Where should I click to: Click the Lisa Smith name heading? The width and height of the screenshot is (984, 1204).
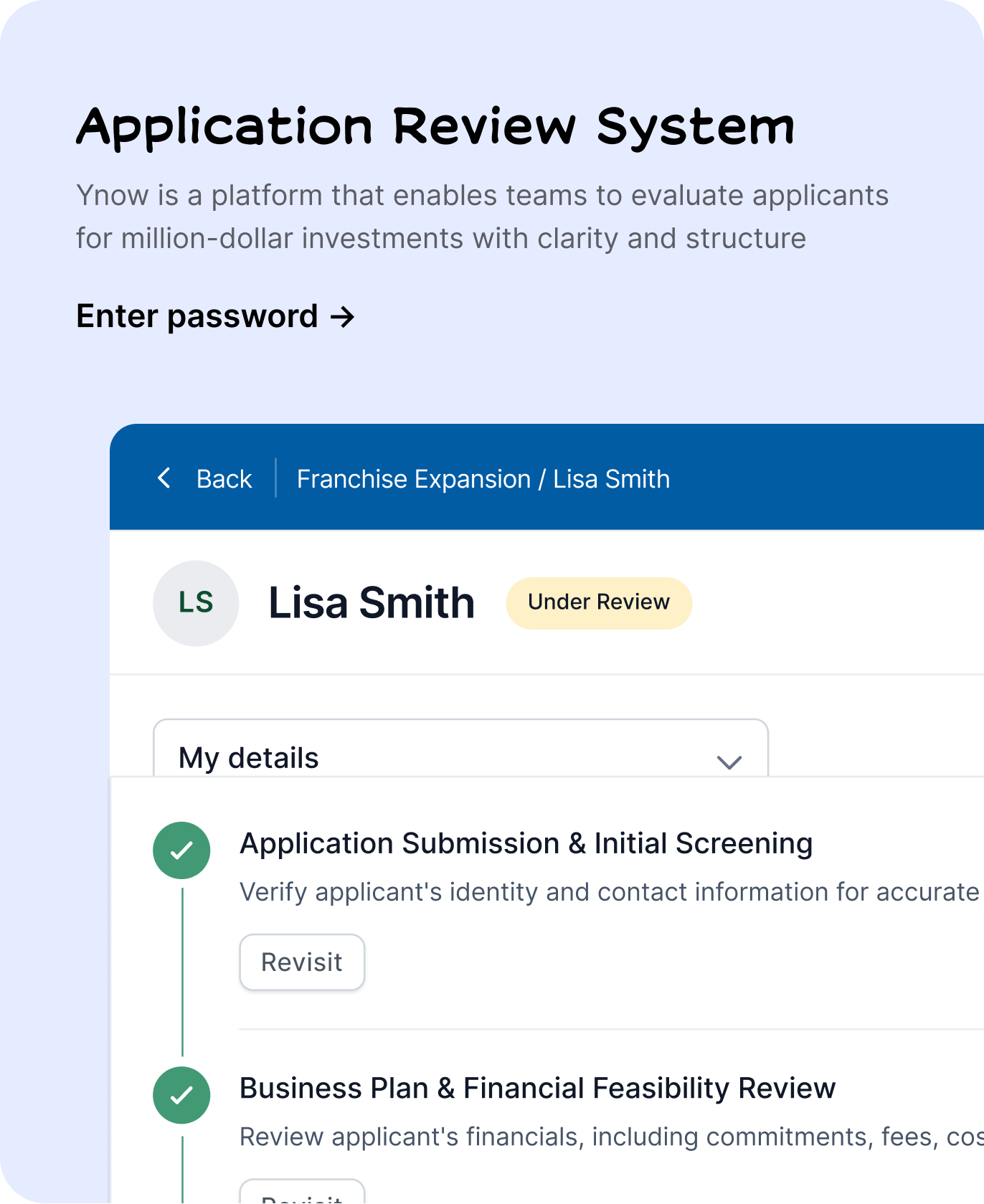coord(372,603)
